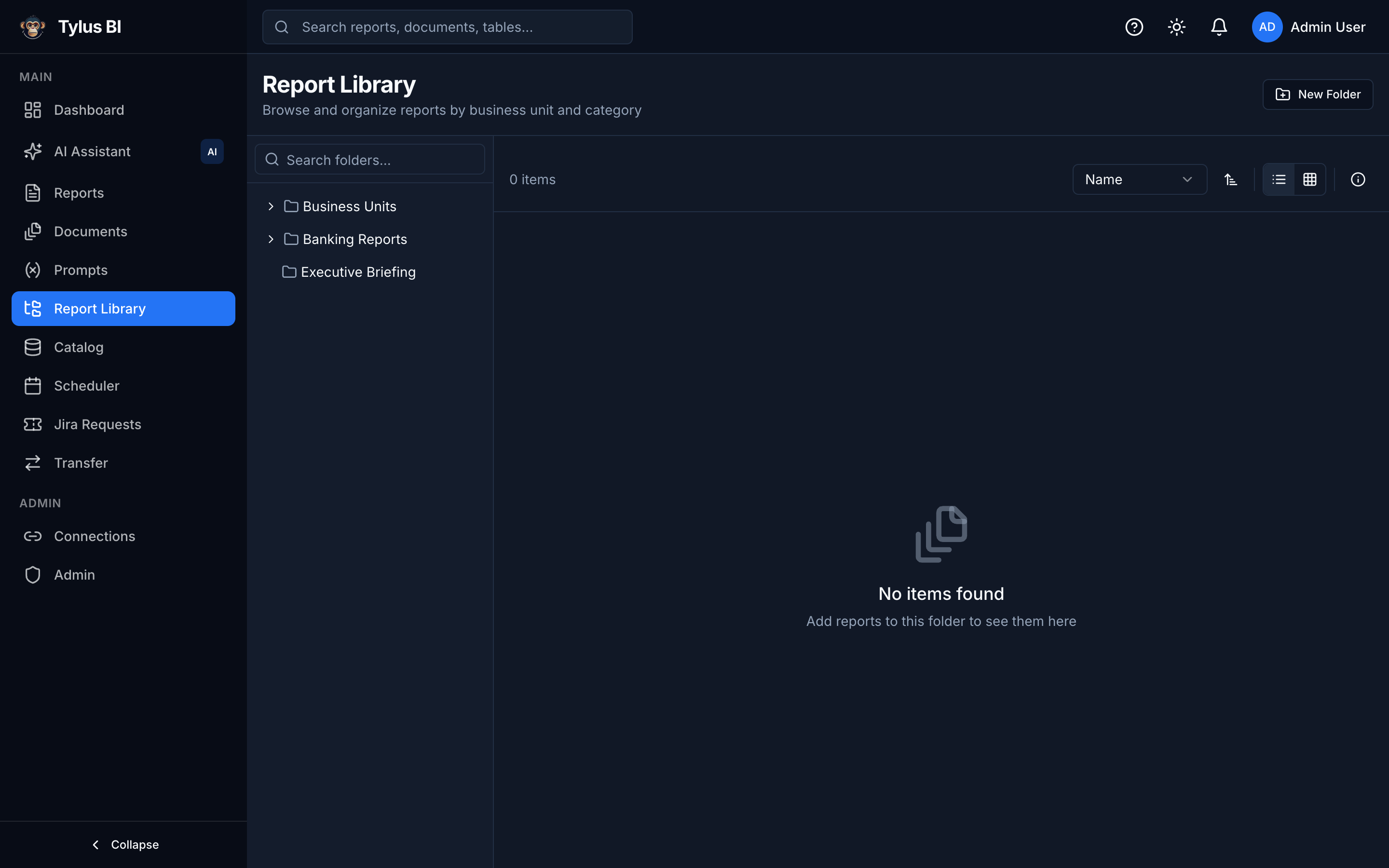Open Connections link icon in the Admin section
The height and width of the screenshot is (868, 1389).
click(x=33, y=536)
